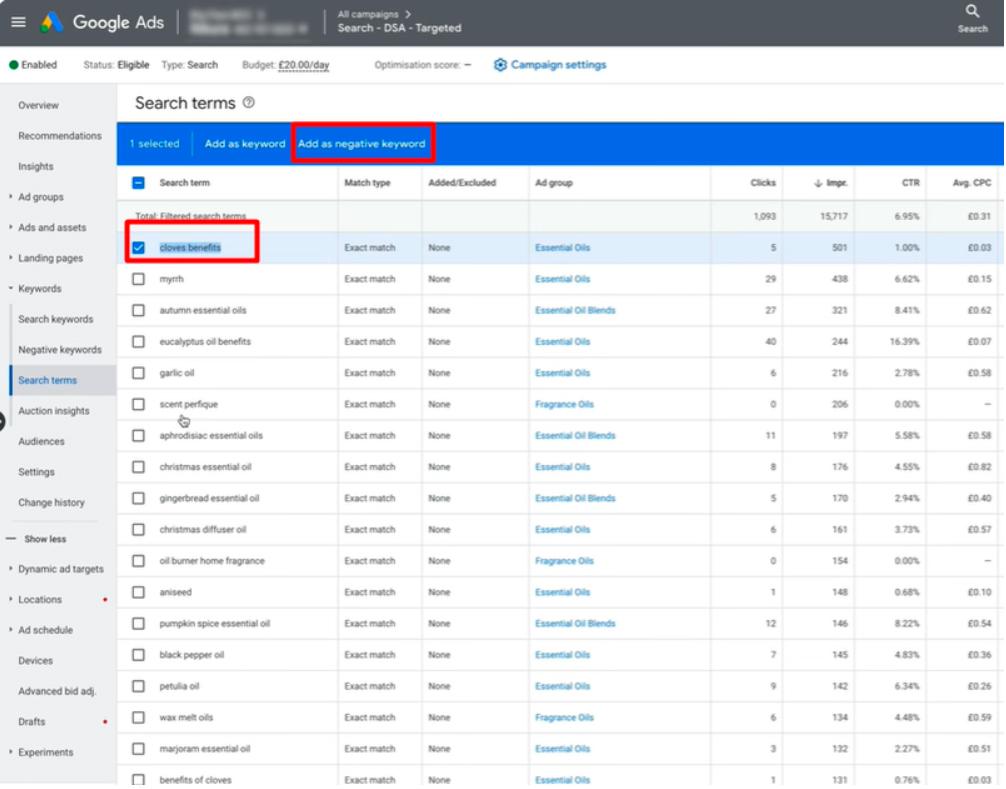The image size is (1006, 789).
Task: Expand Ads and assets section
Action: click(x=11, y=228)
